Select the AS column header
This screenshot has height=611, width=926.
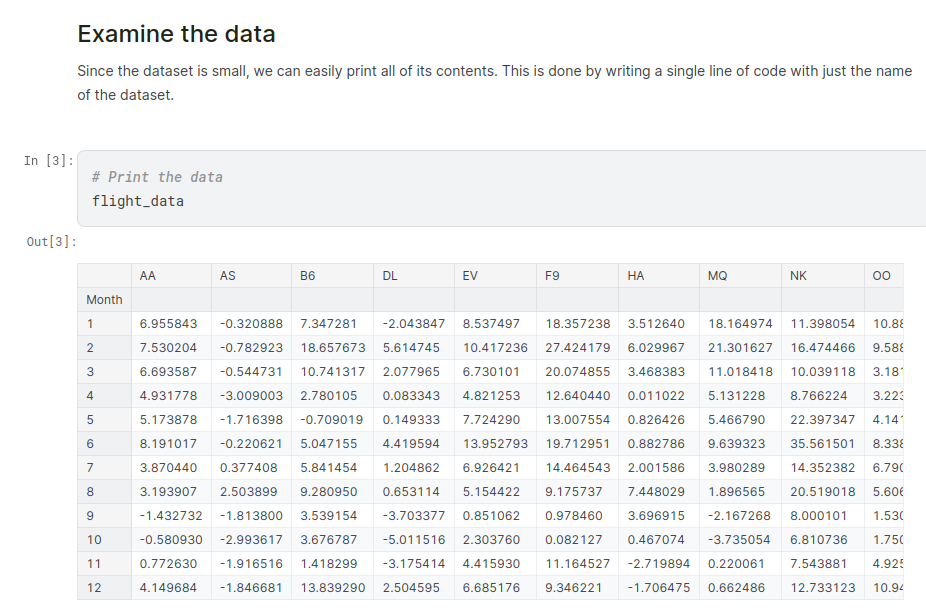coord(227,276)
